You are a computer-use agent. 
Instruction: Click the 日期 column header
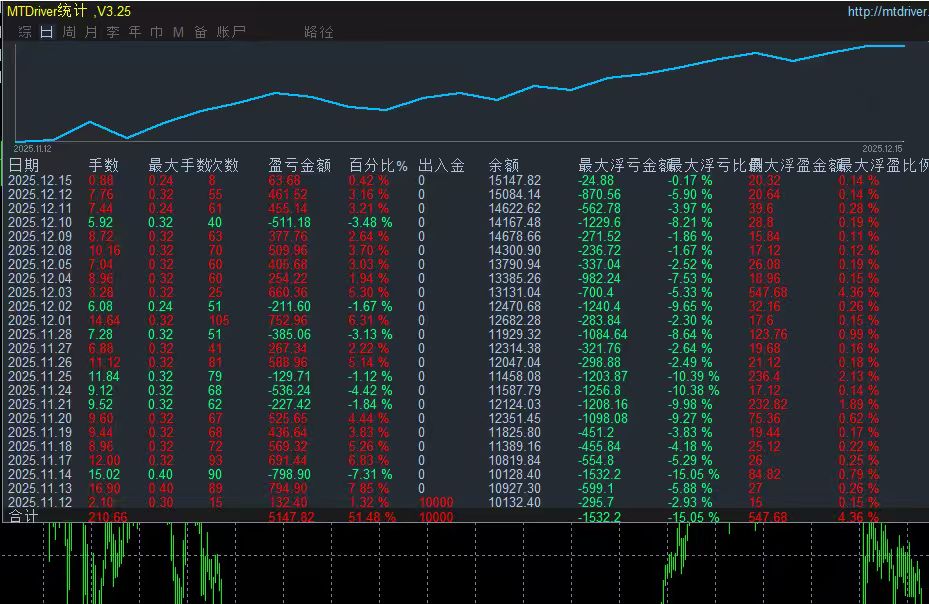pos(24,165)
